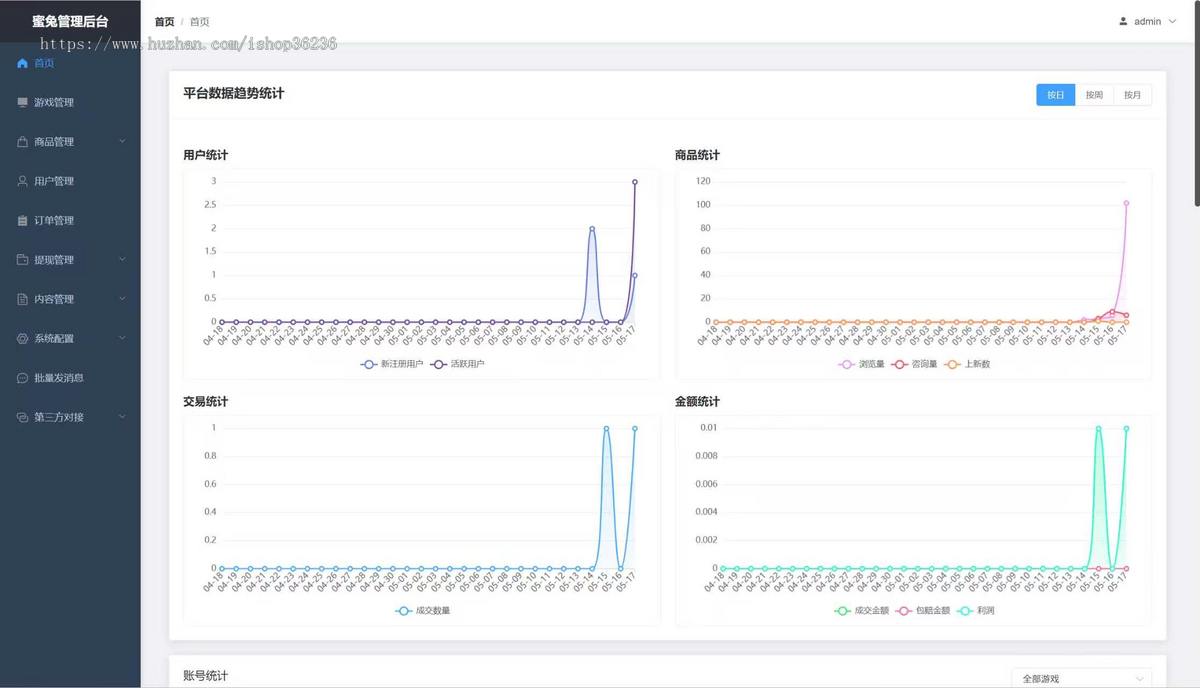Viewport: 1200px width, 688px height.
Task: Click the monitor icon for 游戏管理
Action: pos(23,102)
